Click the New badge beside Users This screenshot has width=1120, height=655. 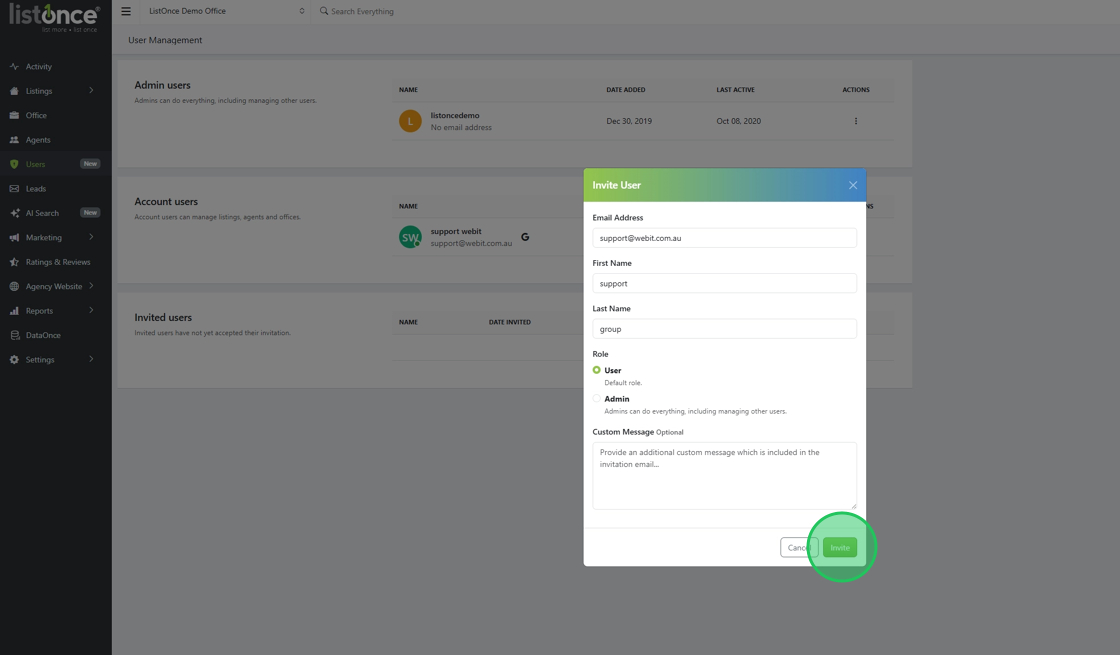point(90,164)
